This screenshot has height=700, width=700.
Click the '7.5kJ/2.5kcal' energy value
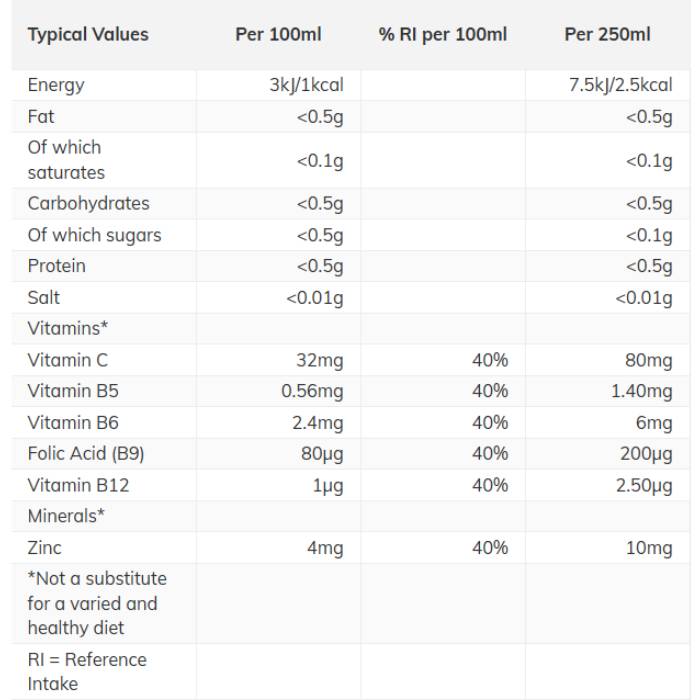(620, 85)
